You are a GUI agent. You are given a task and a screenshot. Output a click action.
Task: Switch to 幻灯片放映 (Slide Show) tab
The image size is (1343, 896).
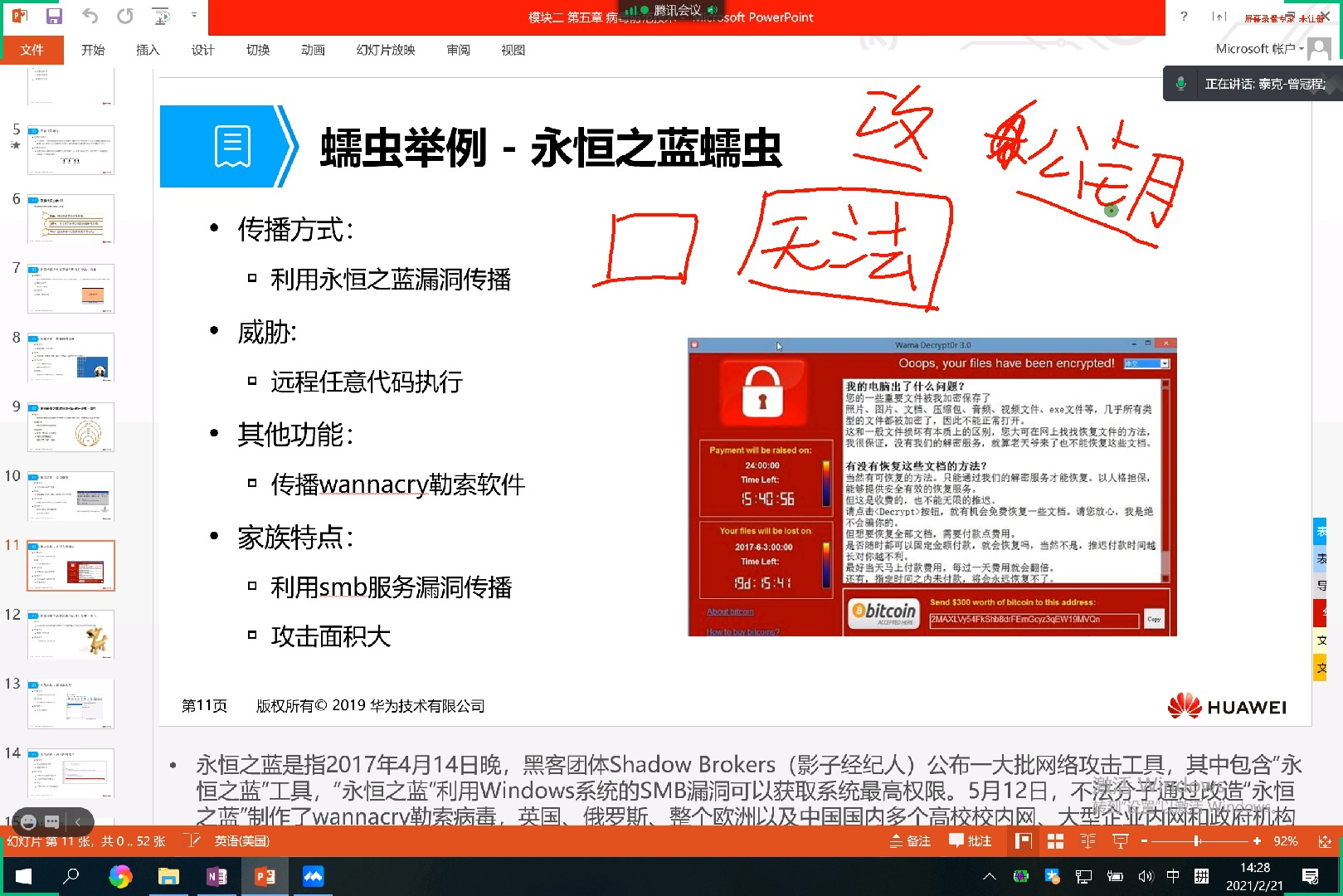386,50
